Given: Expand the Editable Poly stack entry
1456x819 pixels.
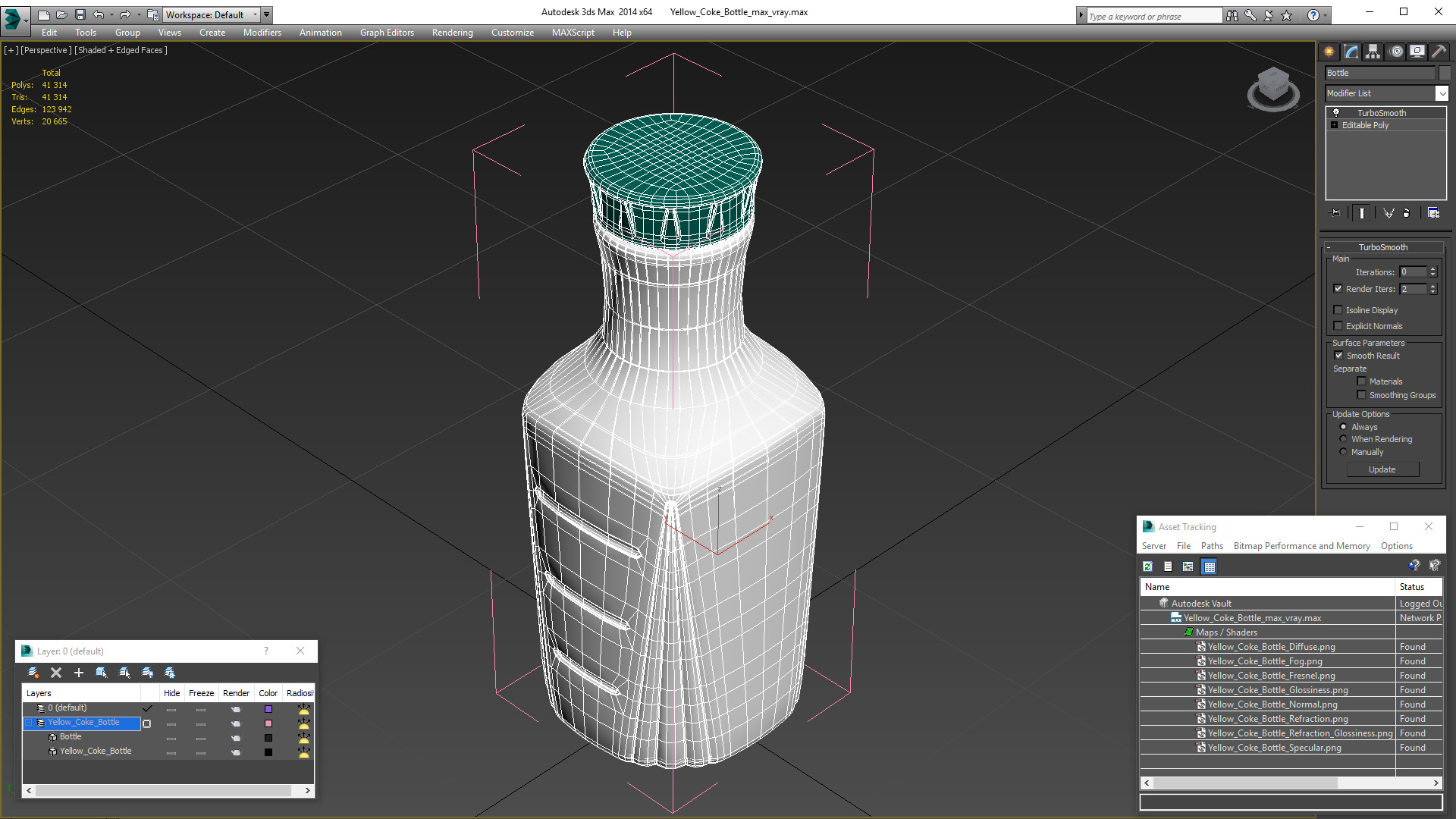Looking at the screenshot, I should (x=1335, y=125).
